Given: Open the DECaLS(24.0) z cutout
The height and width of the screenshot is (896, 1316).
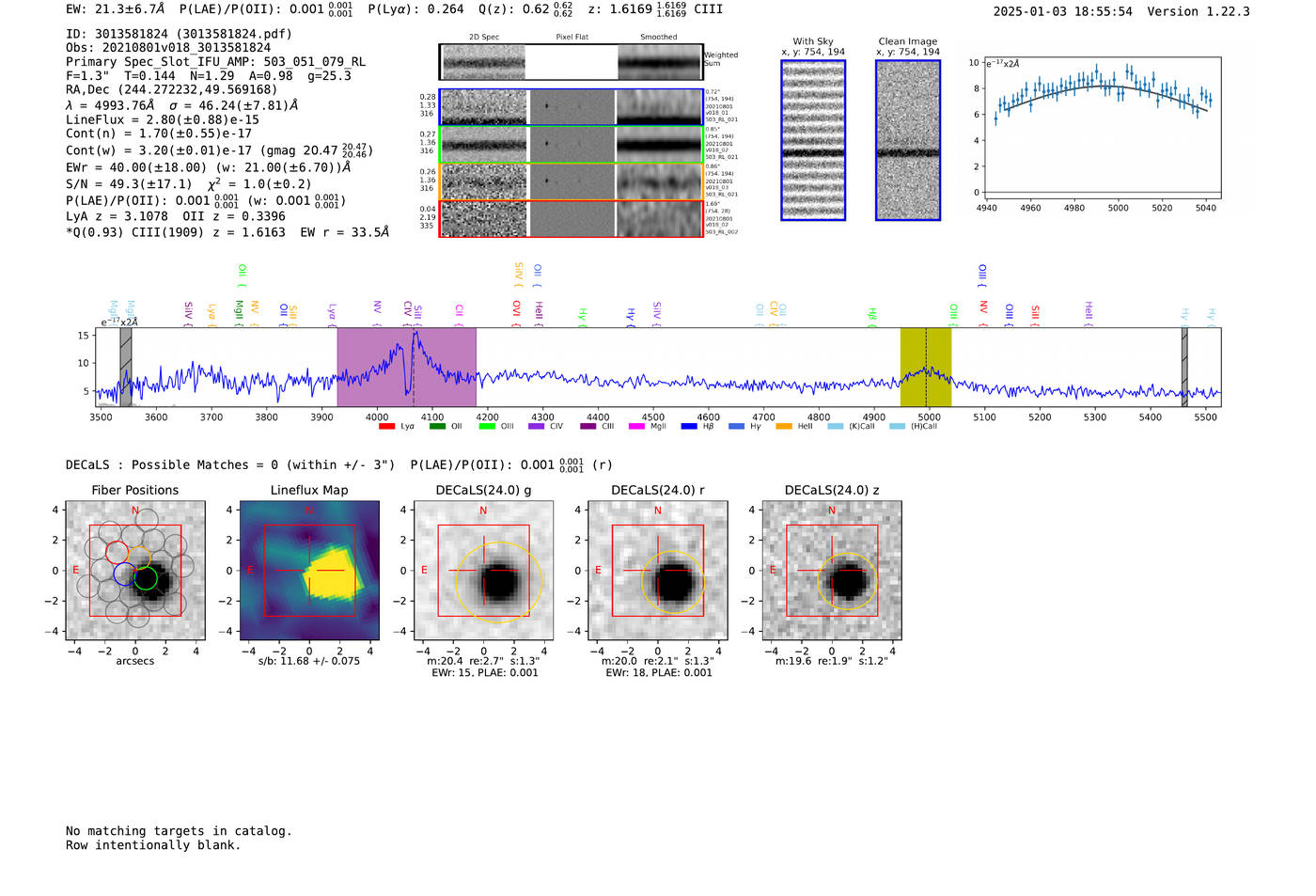Looking at the screenshot, I should pyautogui.click(x=832, y=571).
